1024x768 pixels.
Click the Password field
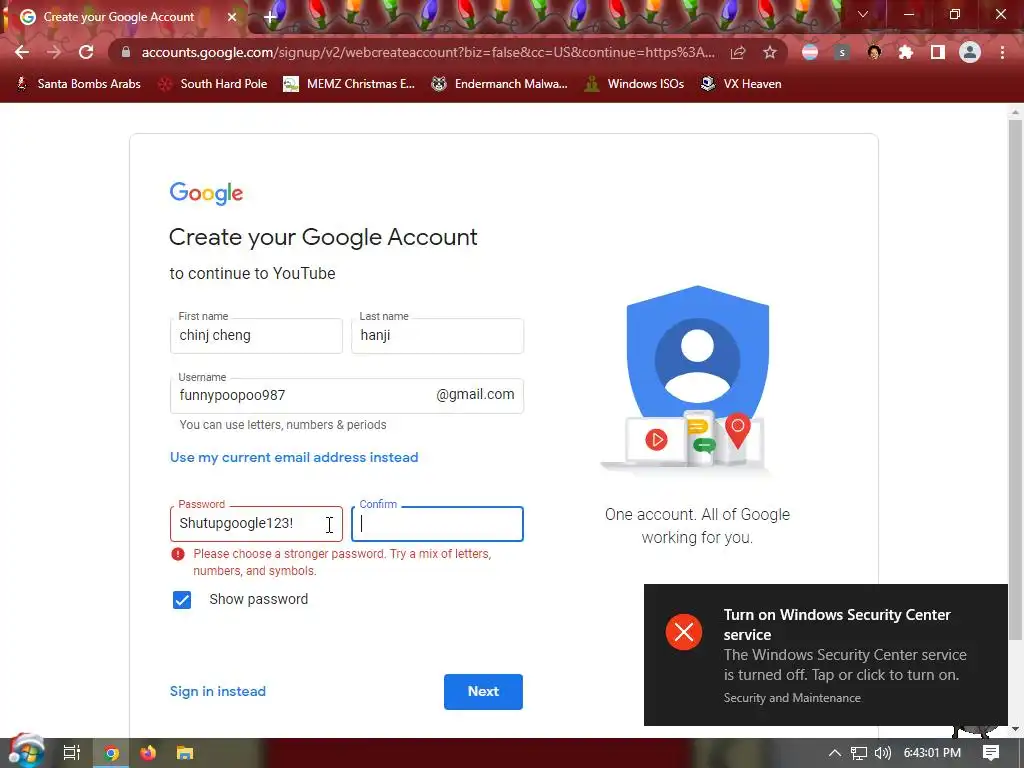pyautogui.click(x=256, y=524)
